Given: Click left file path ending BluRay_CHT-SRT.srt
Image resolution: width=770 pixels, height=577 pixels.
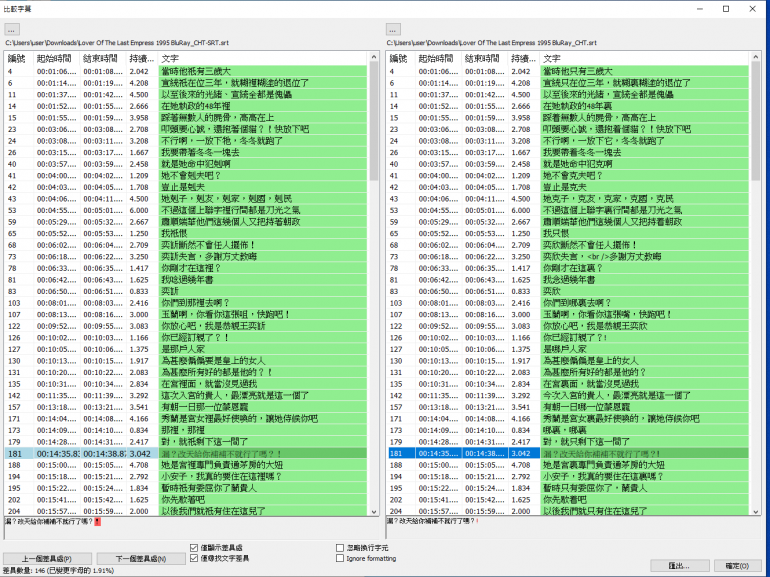Looking at the screenshot, I should tap(117, 43).
